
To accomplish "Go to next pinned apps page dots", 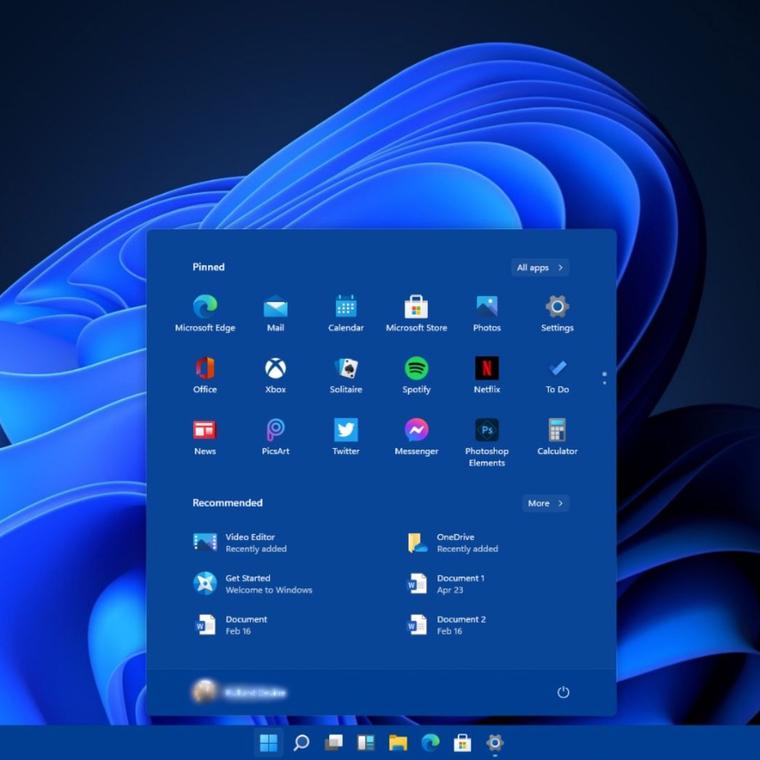I will (x=604, y=378).
